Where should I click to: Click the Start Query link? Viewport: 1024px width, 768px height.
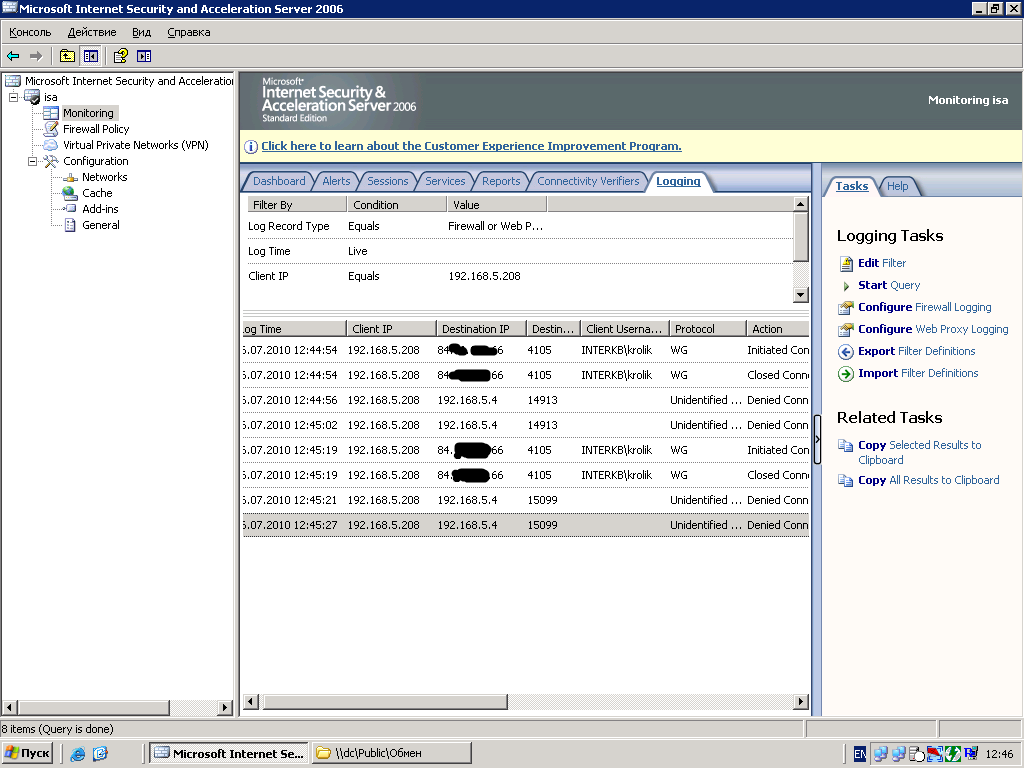889,285
